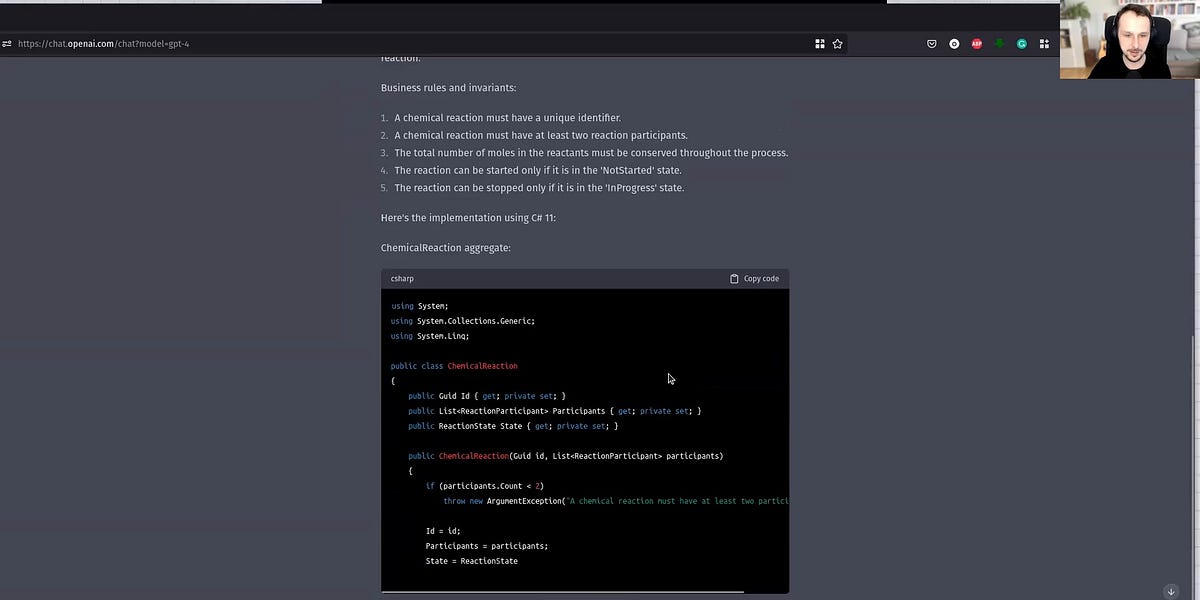
Task: Click the 'ChemicalReaction aggregate:' heading text
Action: coord(446,247)
